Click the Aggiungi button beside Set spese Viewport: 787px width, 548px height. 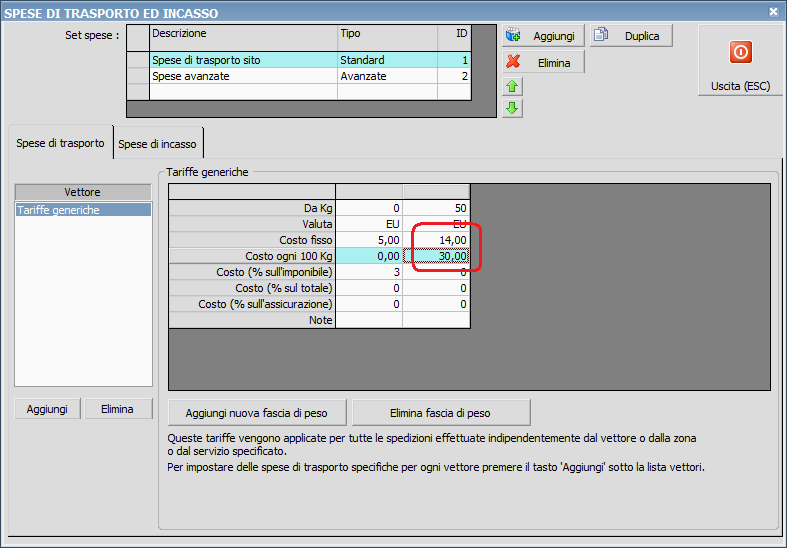tap(543, 36)
